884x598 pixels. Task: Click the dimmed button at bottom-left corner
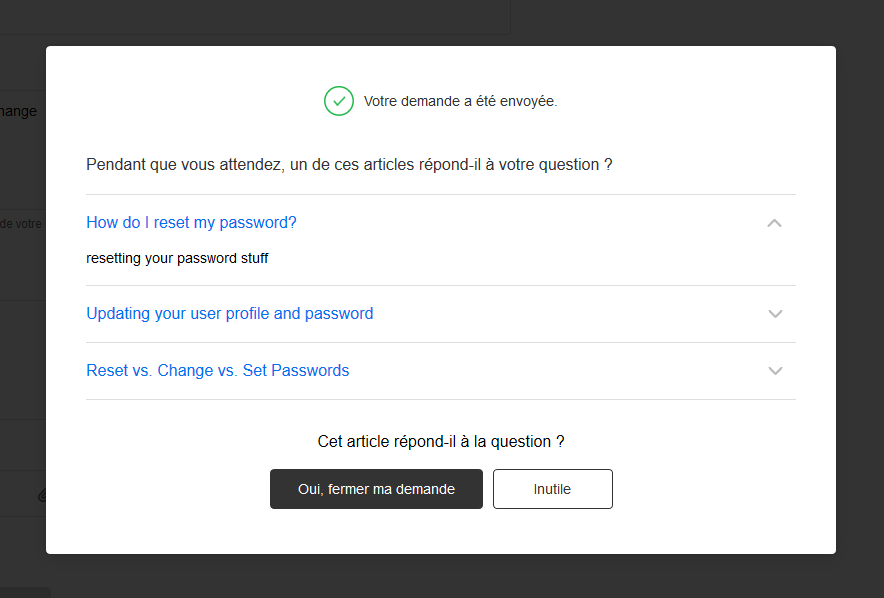pos(22,592)
